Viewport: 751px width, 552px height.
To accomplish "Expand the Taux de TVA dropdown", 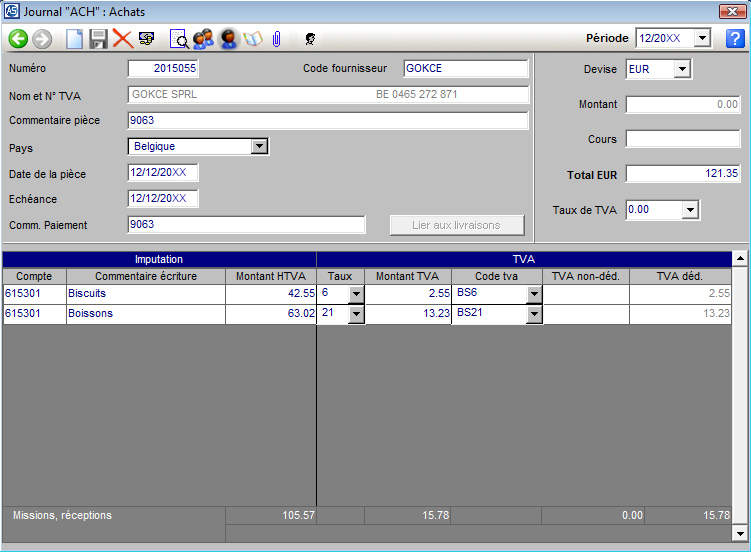I will [689, 210].
